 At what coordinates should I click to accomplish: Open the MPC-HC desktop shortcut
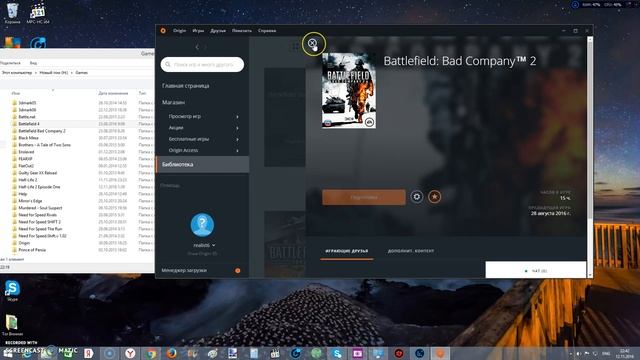click(x=38, y=13)
